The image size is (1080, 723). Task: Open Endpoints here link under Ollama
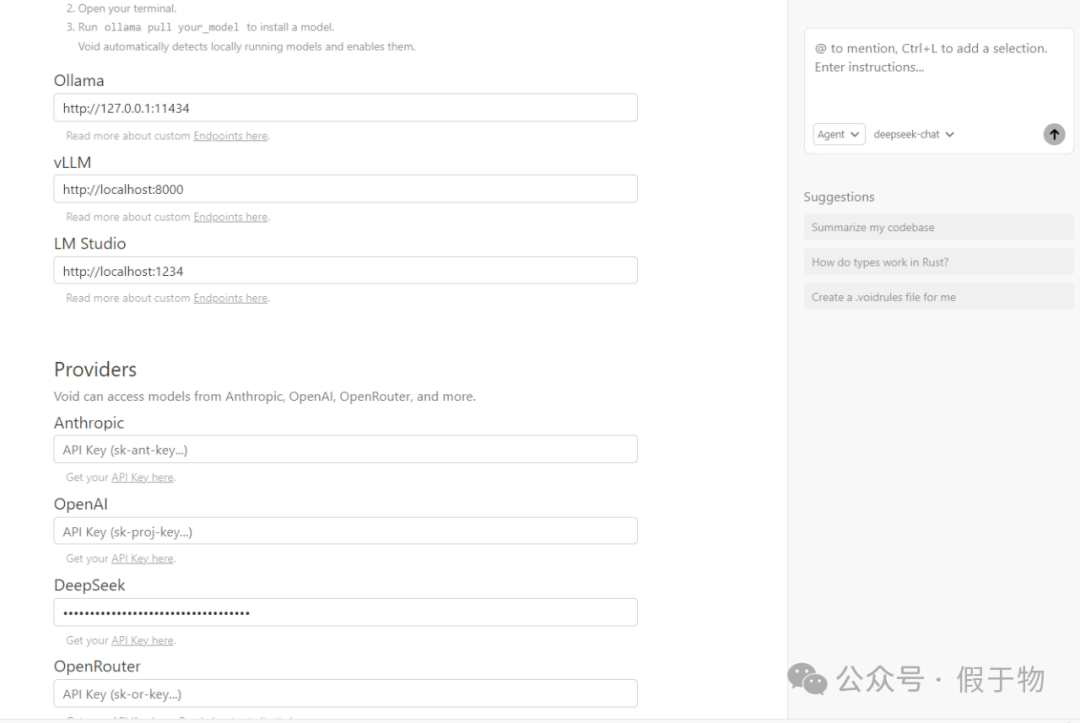230,136
